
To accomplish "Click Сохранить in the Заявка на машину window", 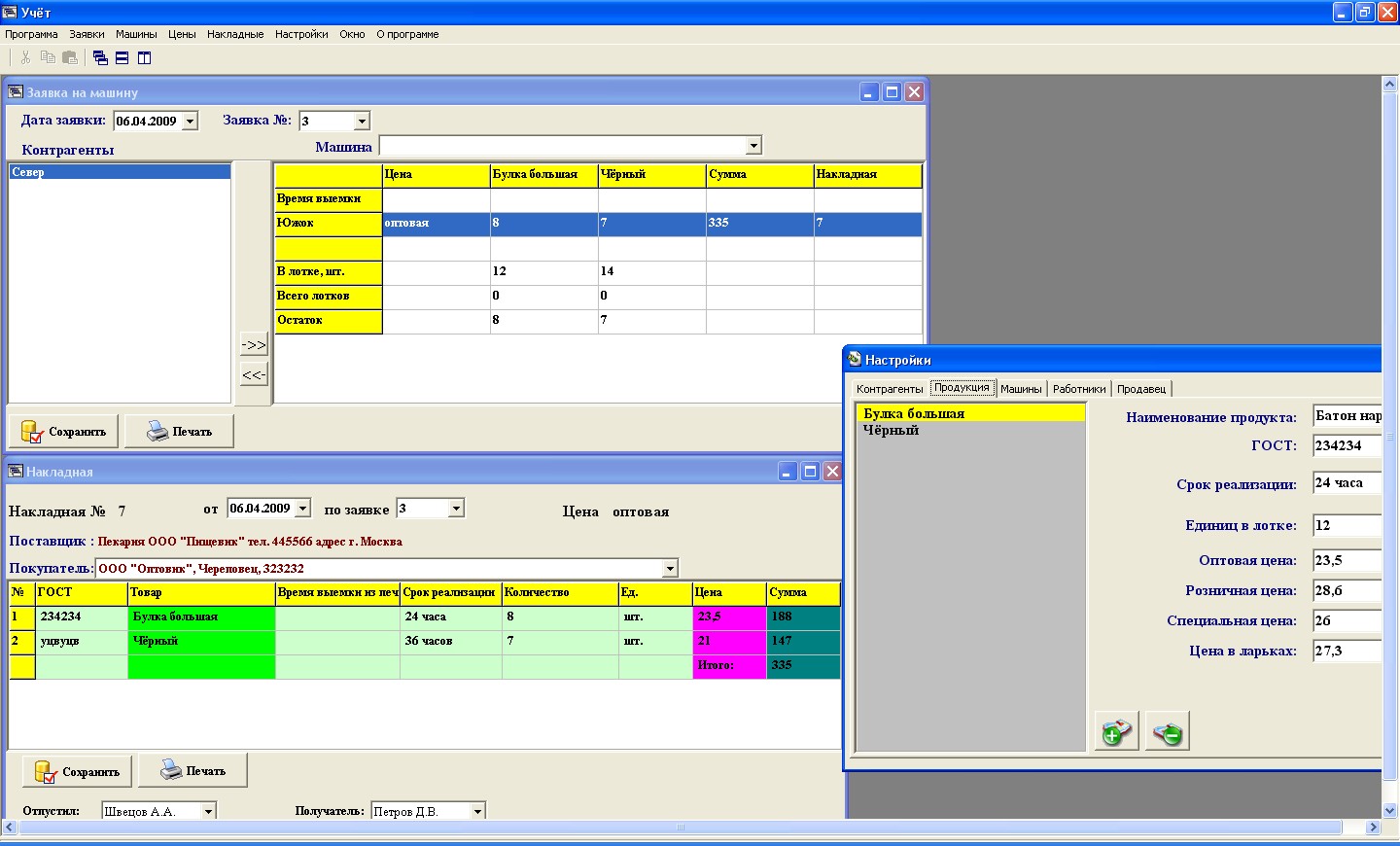I will 64,431.
